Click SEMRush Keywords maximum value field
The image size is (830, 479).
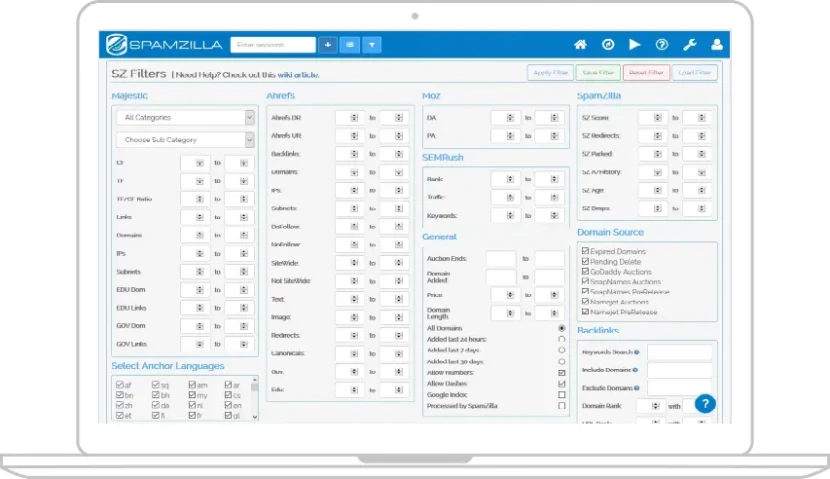pyautogui.click(x=549, y=215)
